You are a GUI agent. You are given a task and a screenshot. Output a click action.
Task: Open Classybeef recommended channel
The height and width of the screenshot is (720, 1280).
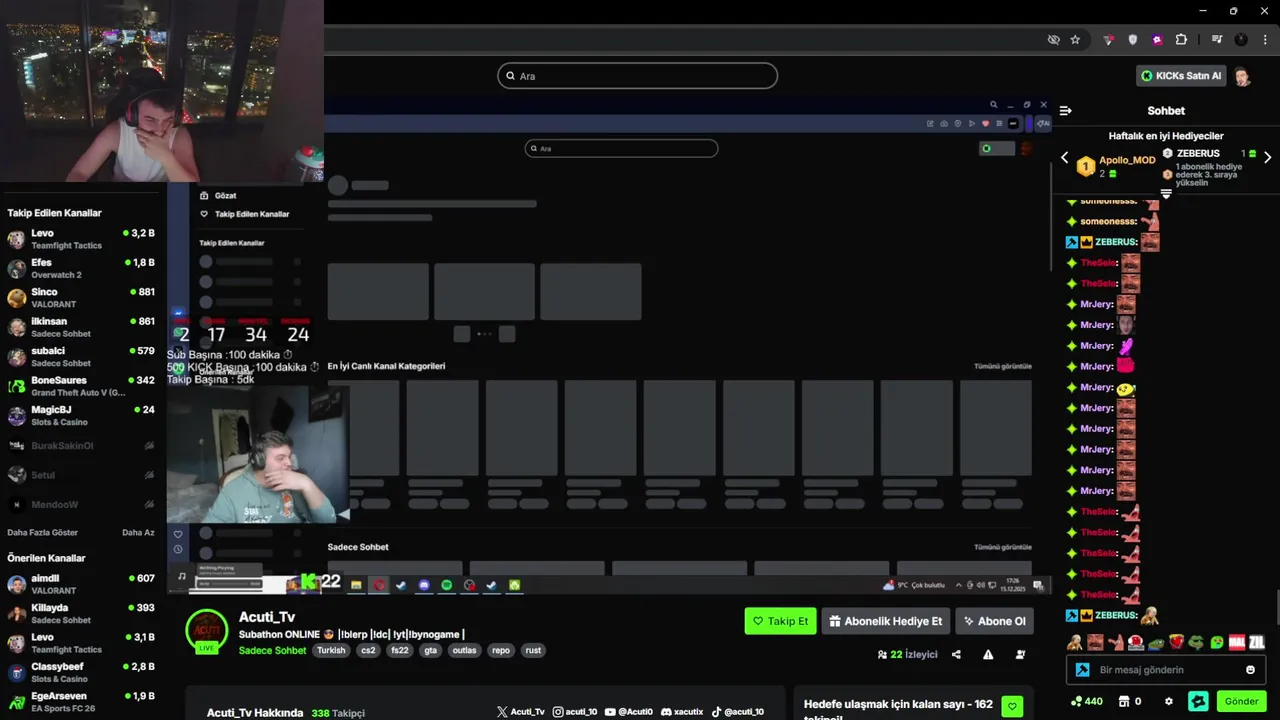pyautogui.click(x=81, y=673)
